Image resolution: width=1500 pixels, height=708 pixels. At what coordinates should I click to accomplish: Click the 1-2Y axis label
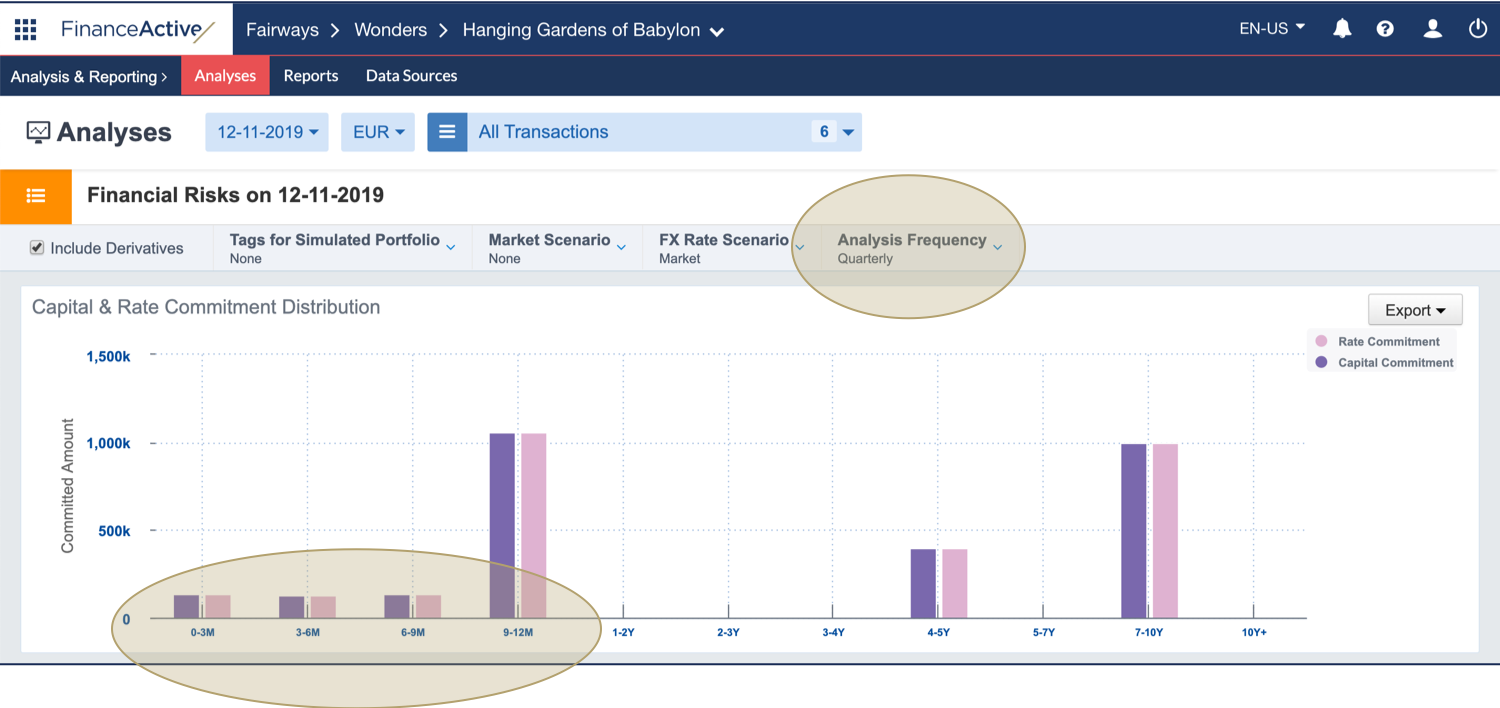pyautogui.click(x=623, y=633)
